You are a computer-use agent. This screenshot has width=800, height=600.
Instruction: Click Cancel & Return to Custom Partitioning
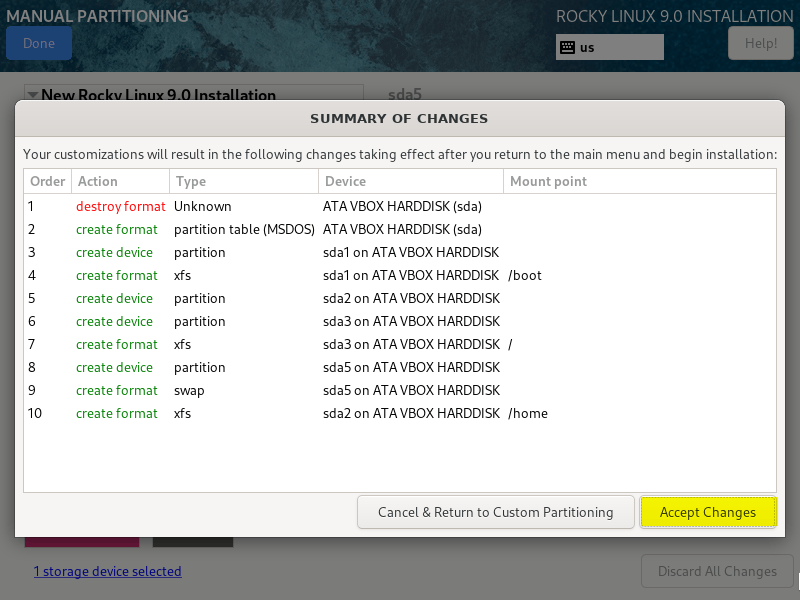495,512
